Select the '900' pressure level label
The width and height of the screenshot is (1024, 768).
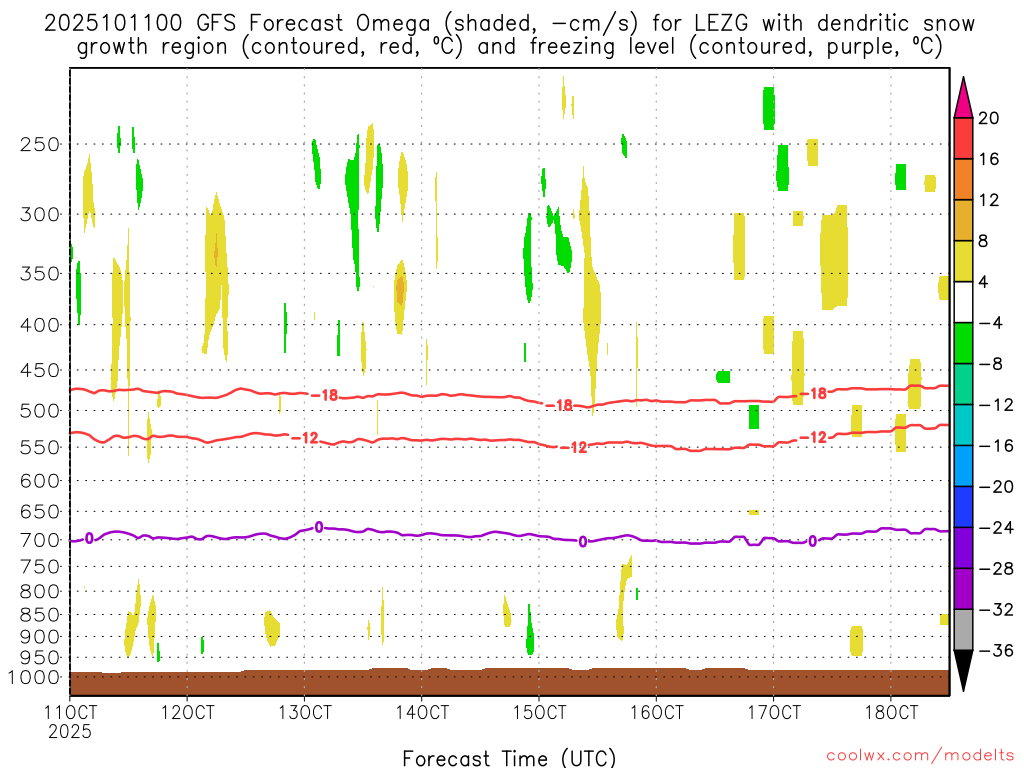coord(40,637)
